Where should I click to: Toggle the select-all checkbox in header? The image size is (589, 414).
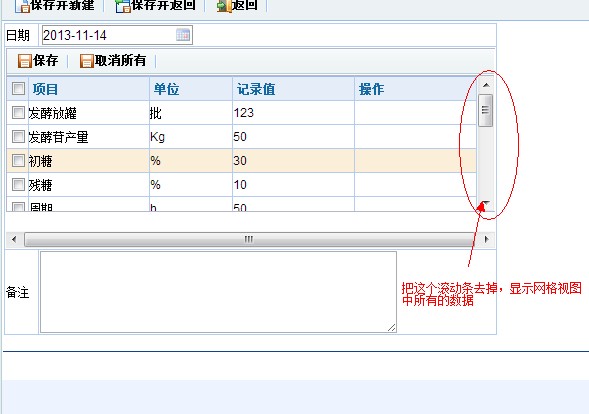(x=18, y=89)
